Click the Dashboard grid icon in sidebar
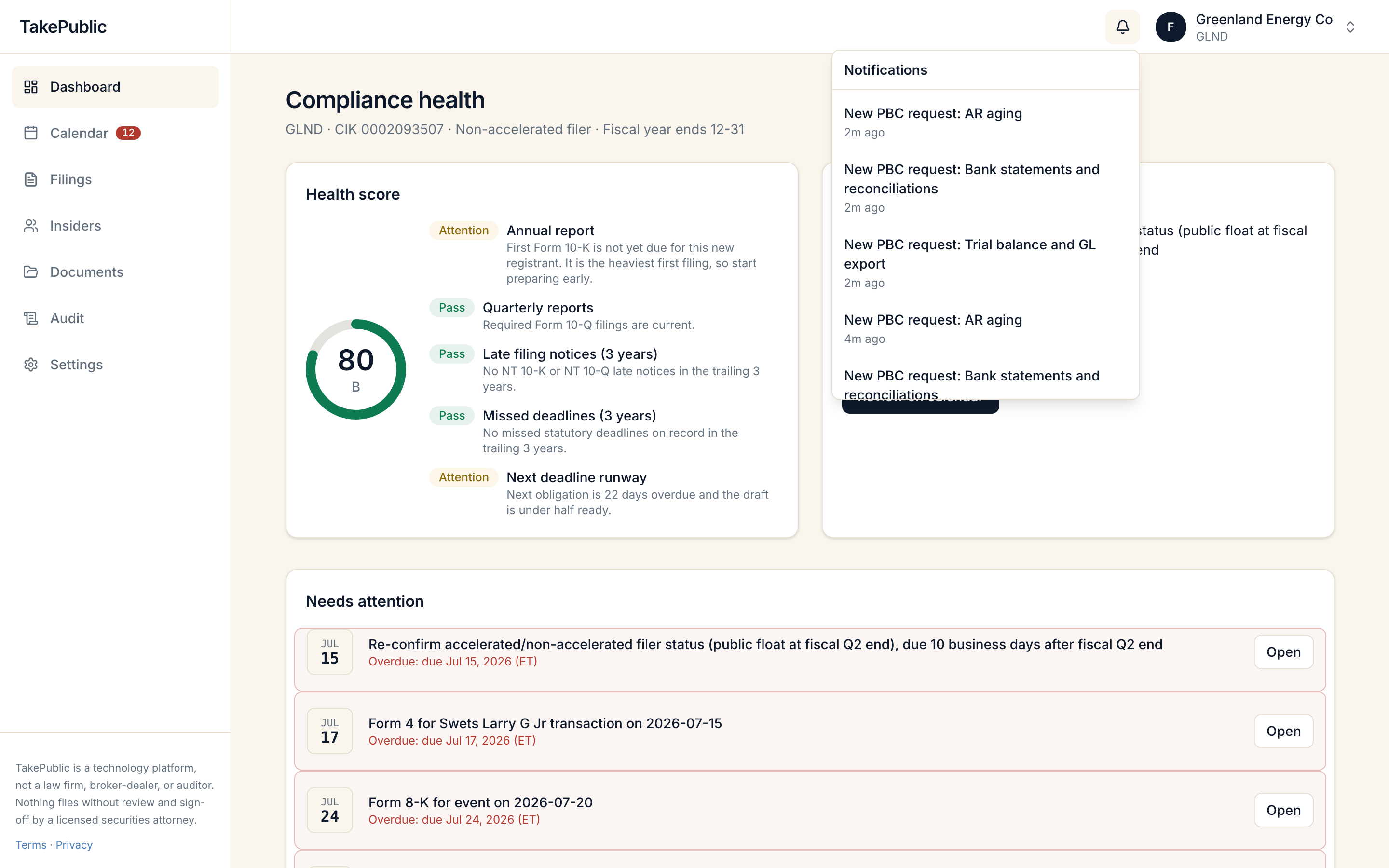This screenshot has height=868, width=1389. tap(31, 87)
